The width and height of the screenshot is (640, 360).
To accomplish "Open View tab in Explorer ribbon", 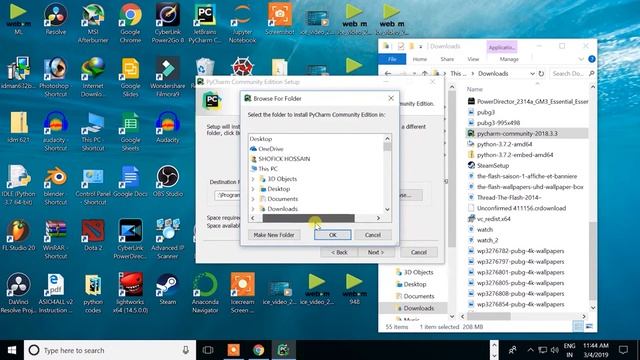I will point(473,59).
